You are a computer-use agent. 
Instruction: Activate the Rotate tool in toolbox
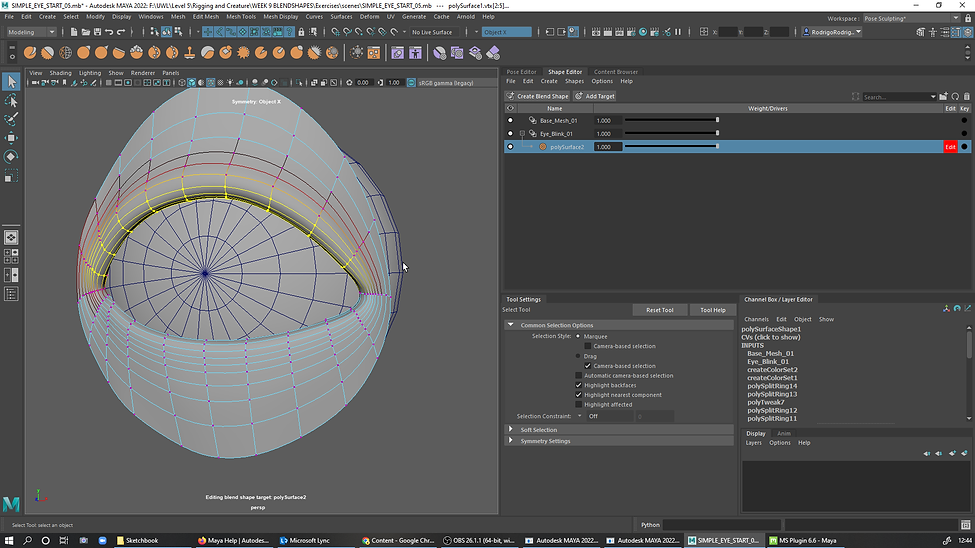point(11,157)
